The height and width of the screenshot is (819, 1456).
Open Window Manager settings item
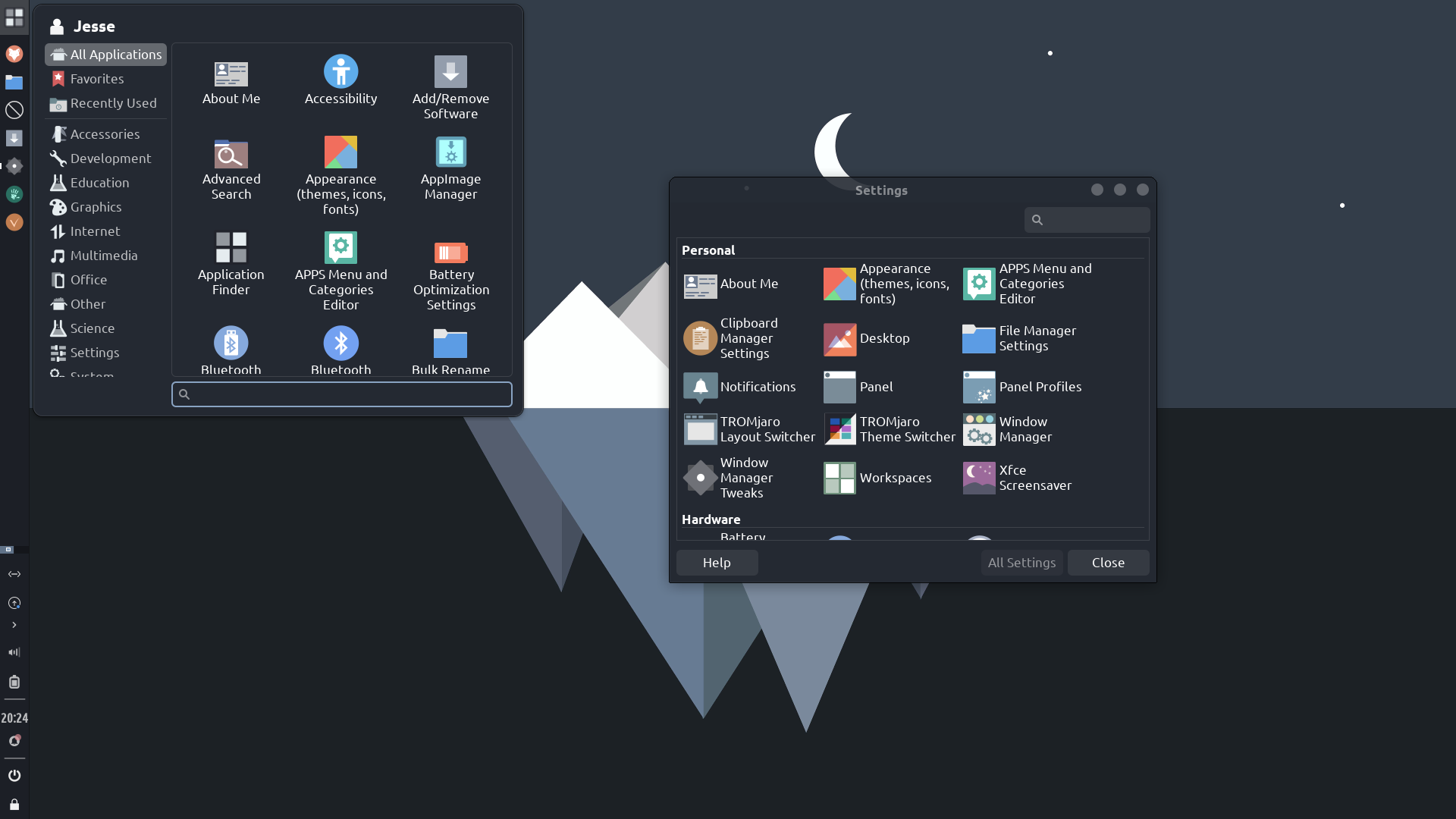pyautogui.click(x=1008, y=429)
